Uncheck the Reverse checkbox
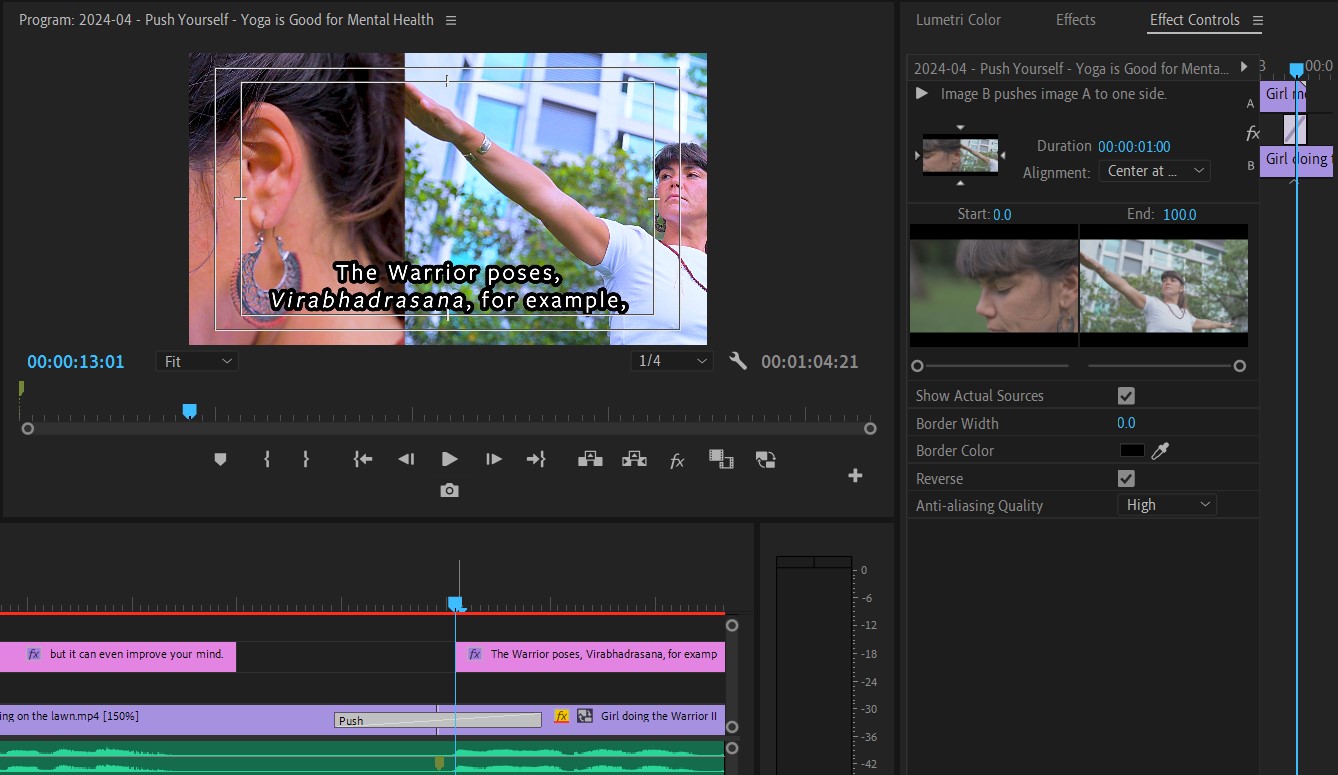 point(1126,479)
